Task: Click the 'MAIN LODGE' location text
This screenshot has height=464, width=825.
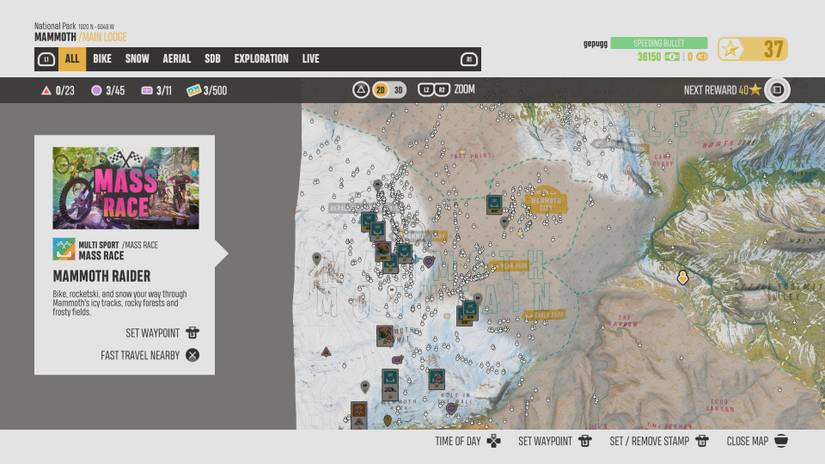Action: (105, 37)
